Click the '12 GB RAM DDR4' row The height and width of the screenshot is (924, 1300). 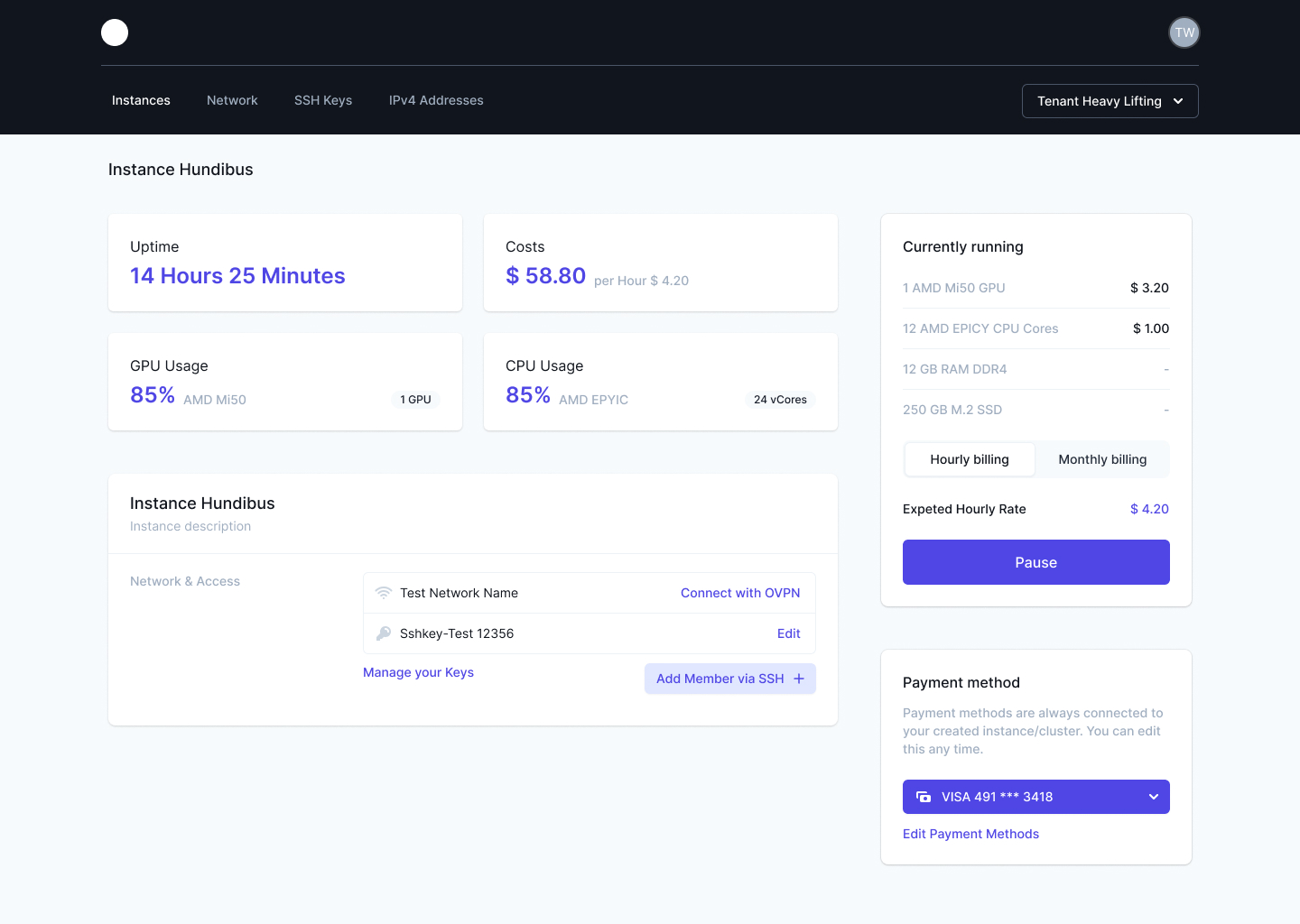[x=1036, y=369]
